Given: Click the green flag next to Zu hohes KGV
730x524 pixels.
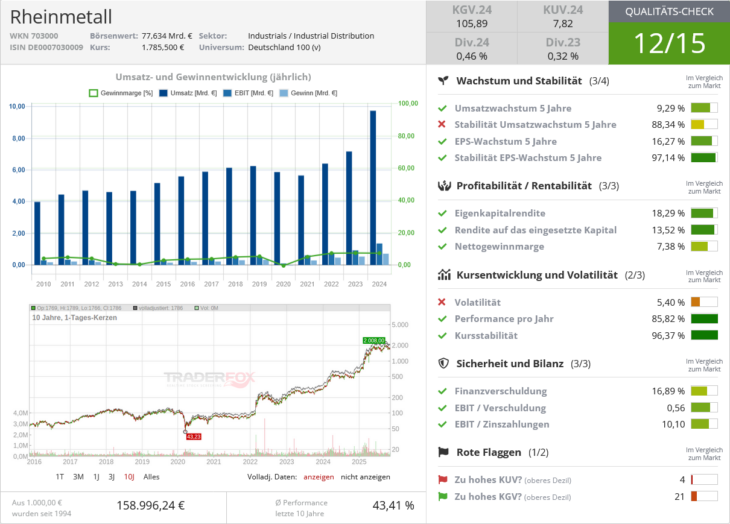Looking at the screenshot, I should point(443,496).
